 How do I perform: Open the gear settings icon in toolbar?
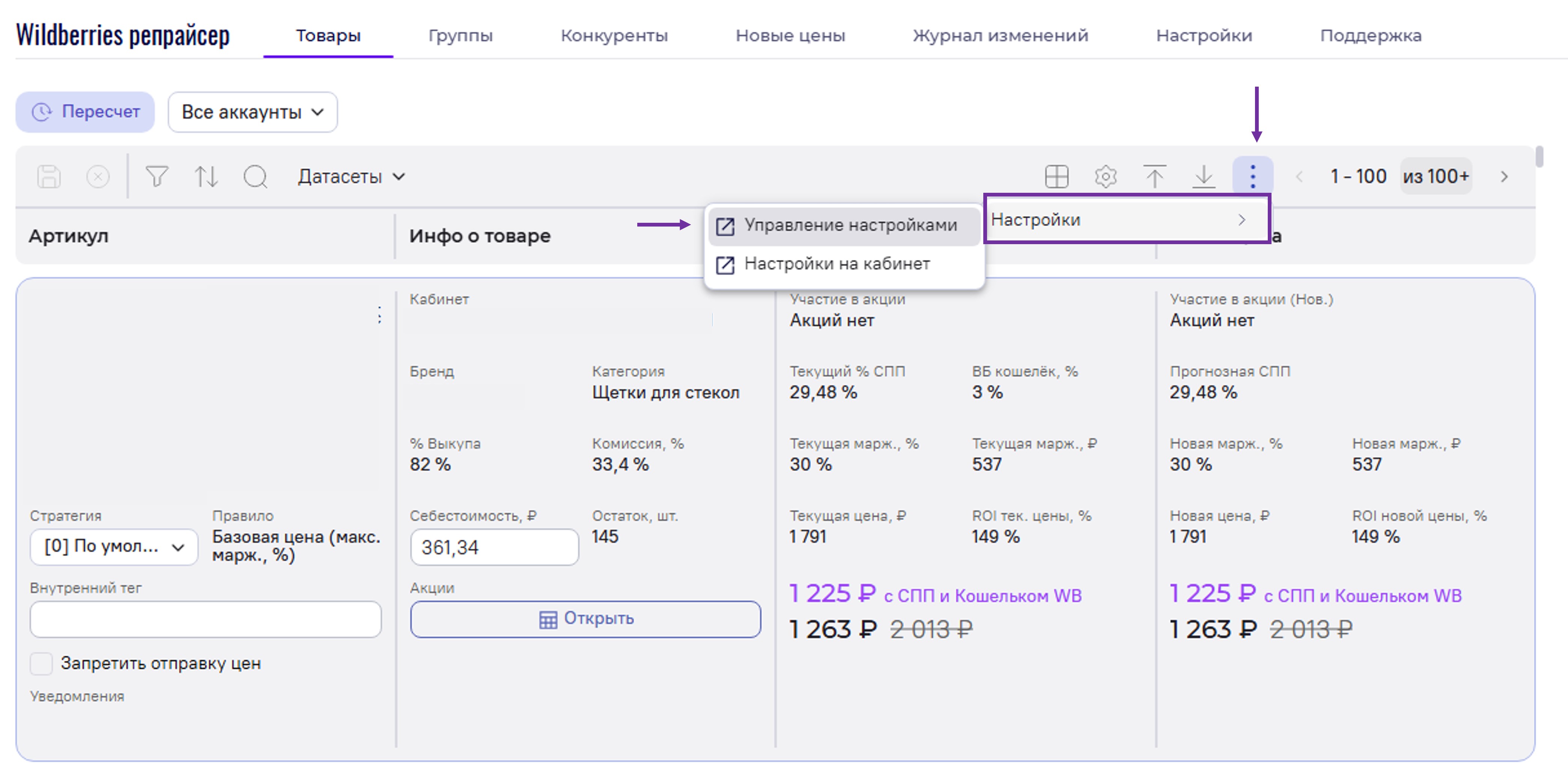click(x=1105, y=177)
